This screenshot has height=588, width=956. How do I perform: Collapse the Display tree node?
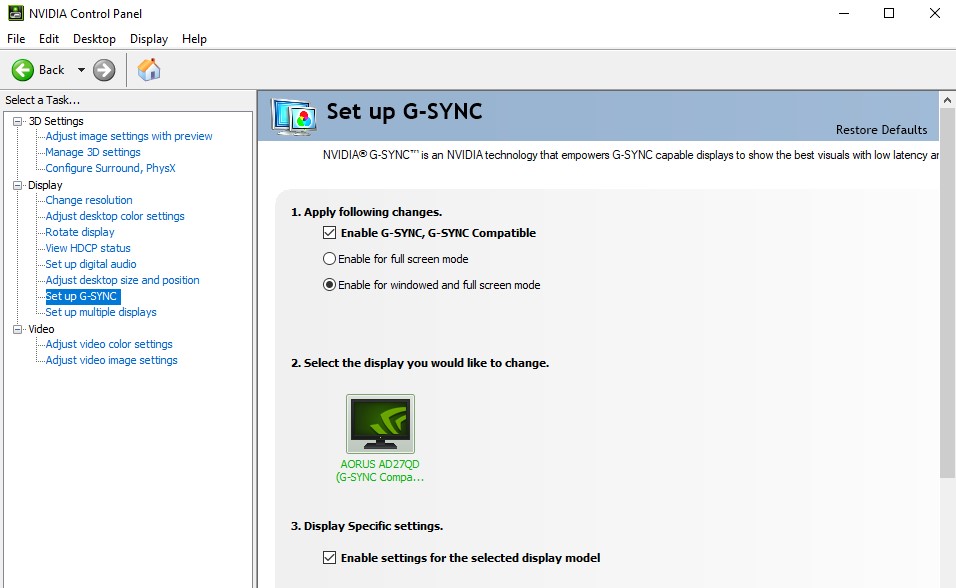pos(17,185)
